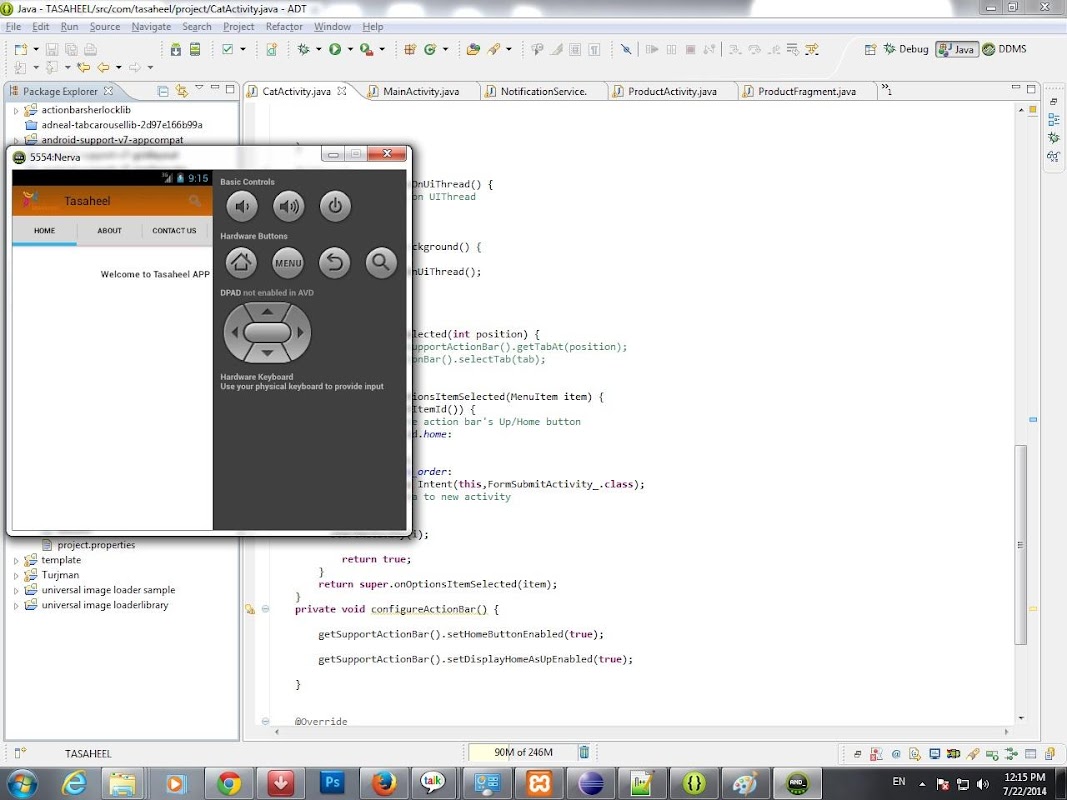Open Photoshop from the Windows taskbar
The width and height of the screenshot is (1067, 800).
[332, 783]
